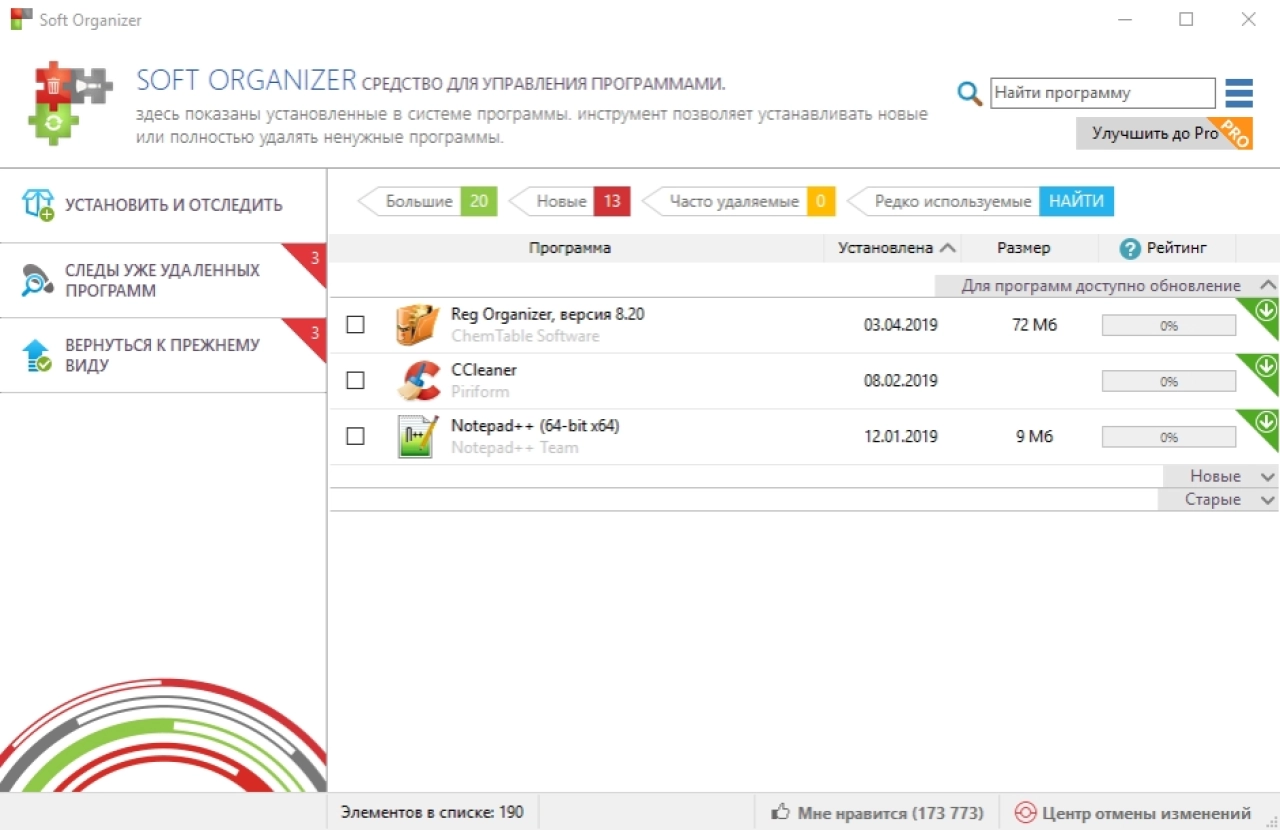
Task: Click the date 03.04.2019
Action: (901, 325)
